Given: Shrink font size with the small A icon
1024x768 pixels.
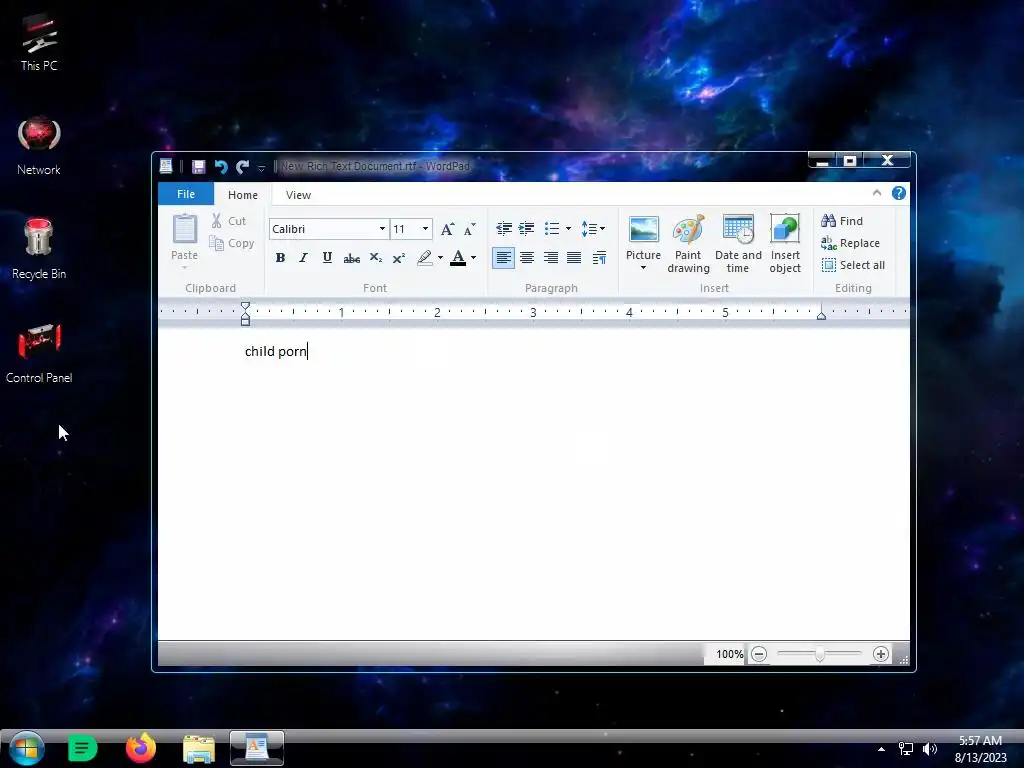Looking at the screenshot, I should tap(470, 229).
